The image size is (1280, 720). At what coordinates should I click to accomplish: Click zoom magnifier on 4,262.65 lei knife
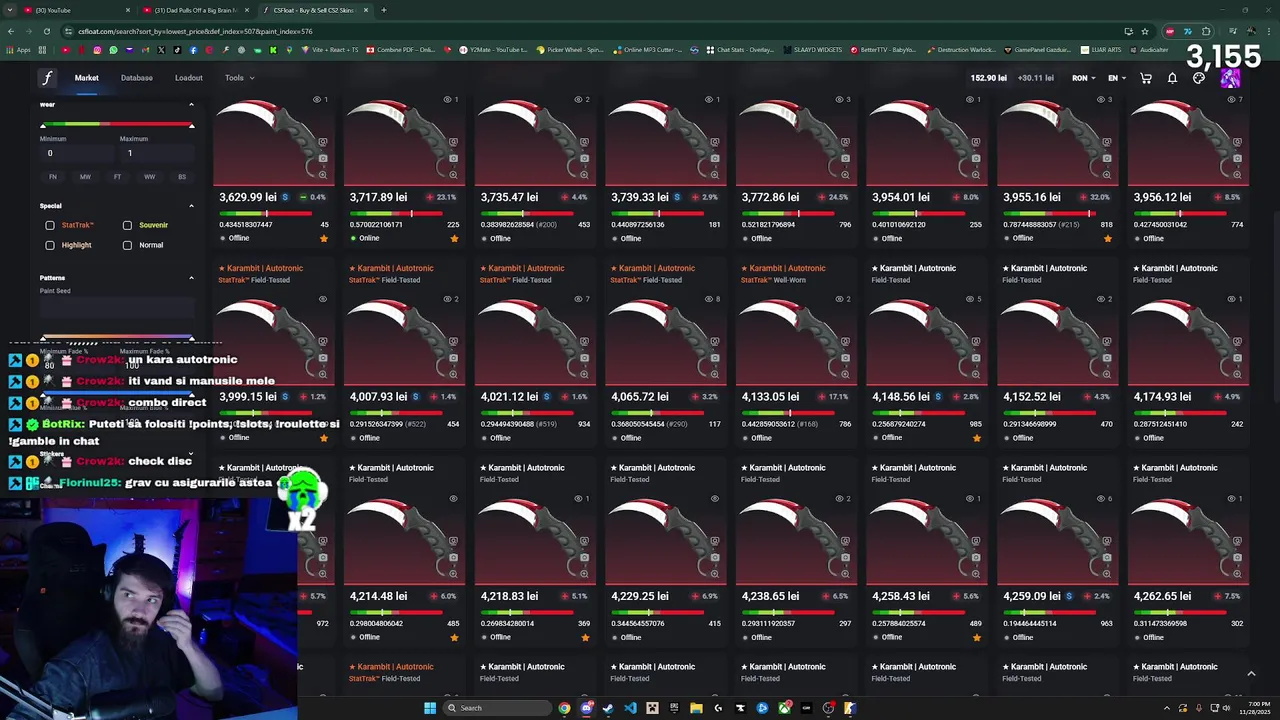(1237, 573)
